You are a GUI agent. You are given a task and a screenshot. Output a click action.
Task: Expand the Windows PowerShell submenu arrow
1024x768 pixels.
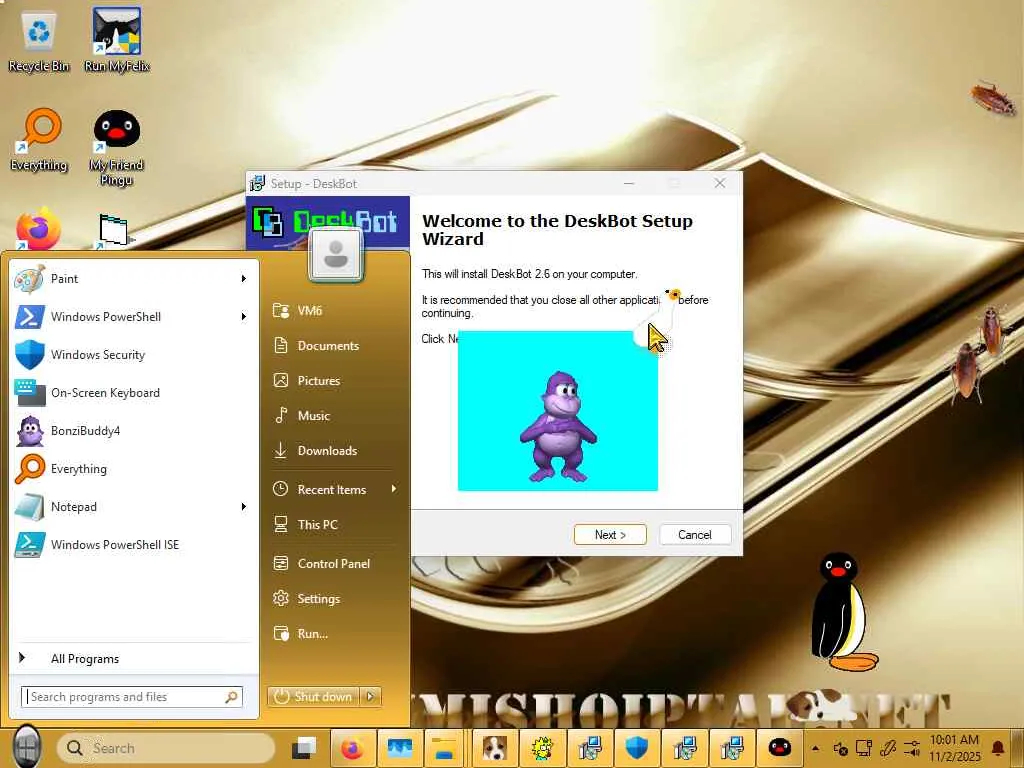244,317
